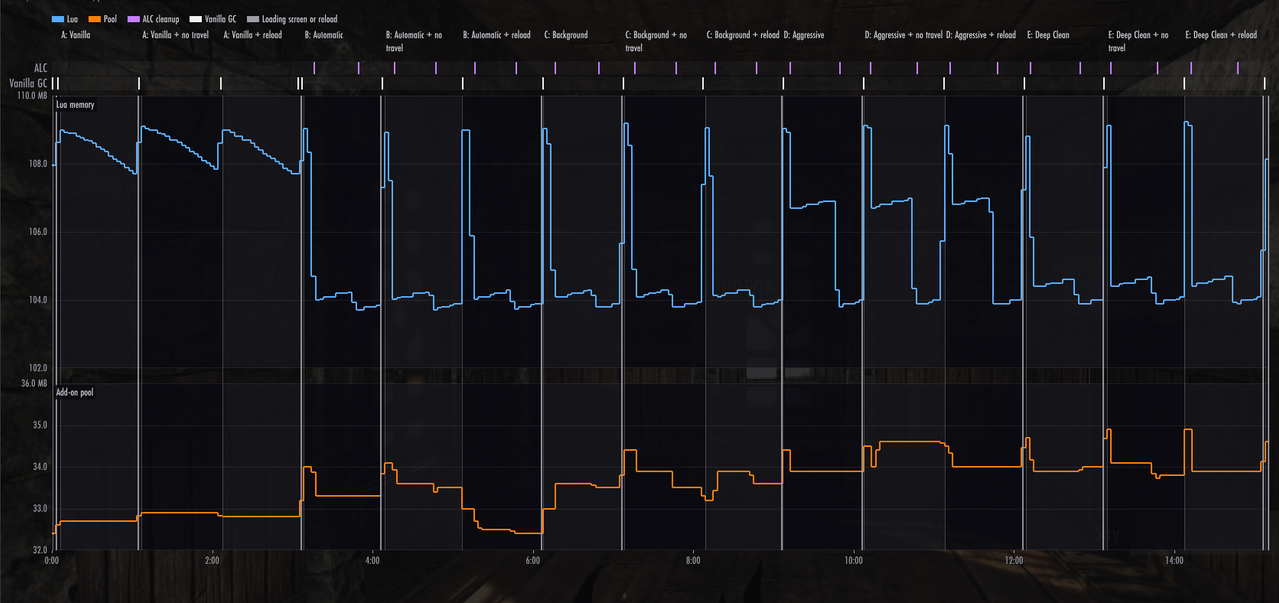Click the '33.0' pool axis value
Screen dimensions: 1279x603
tap(40, 509)
